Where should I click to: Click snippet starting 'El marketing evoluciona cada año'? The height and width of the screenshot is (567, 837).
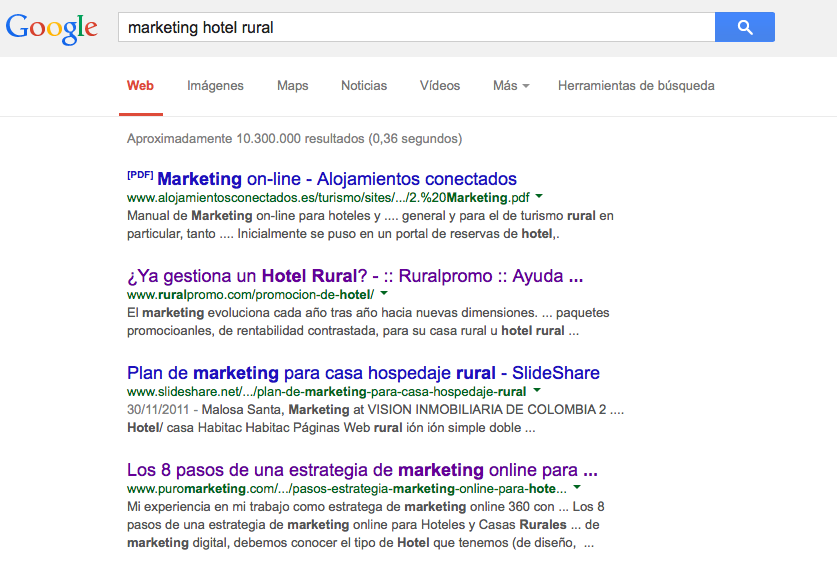(x=368, y=322)
